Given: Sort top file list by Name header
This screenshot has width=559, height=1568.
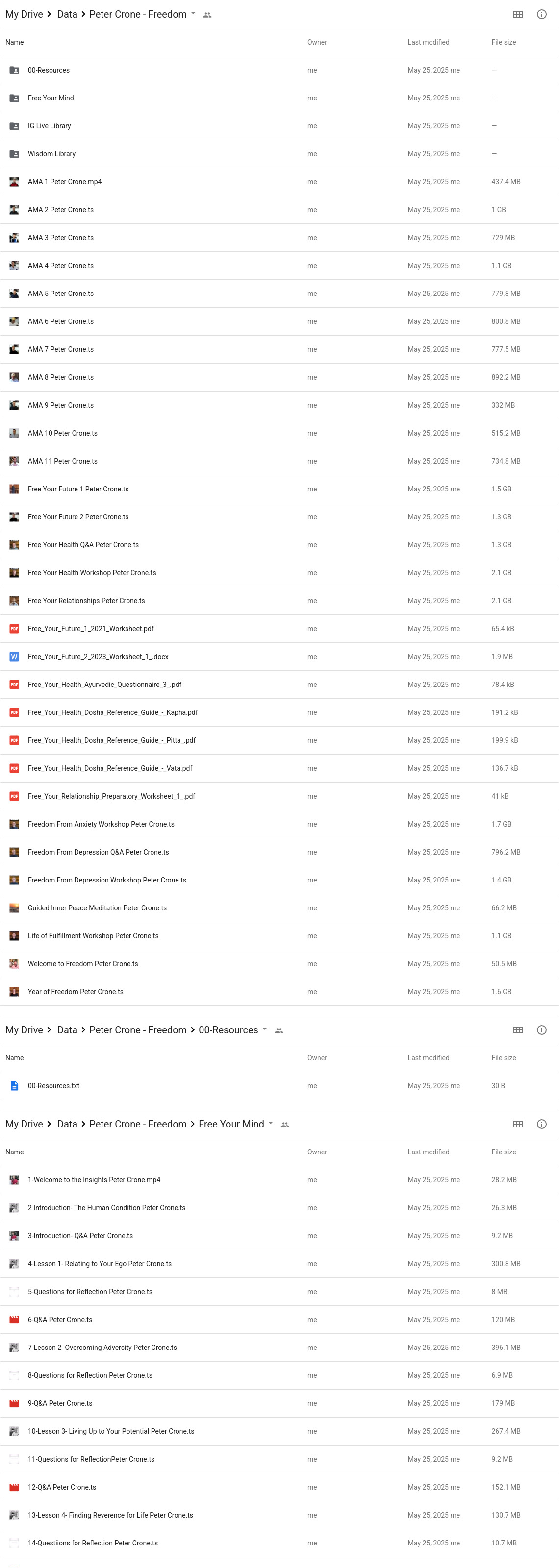Looking at the screenshot, I should click(x=15, y=42).
